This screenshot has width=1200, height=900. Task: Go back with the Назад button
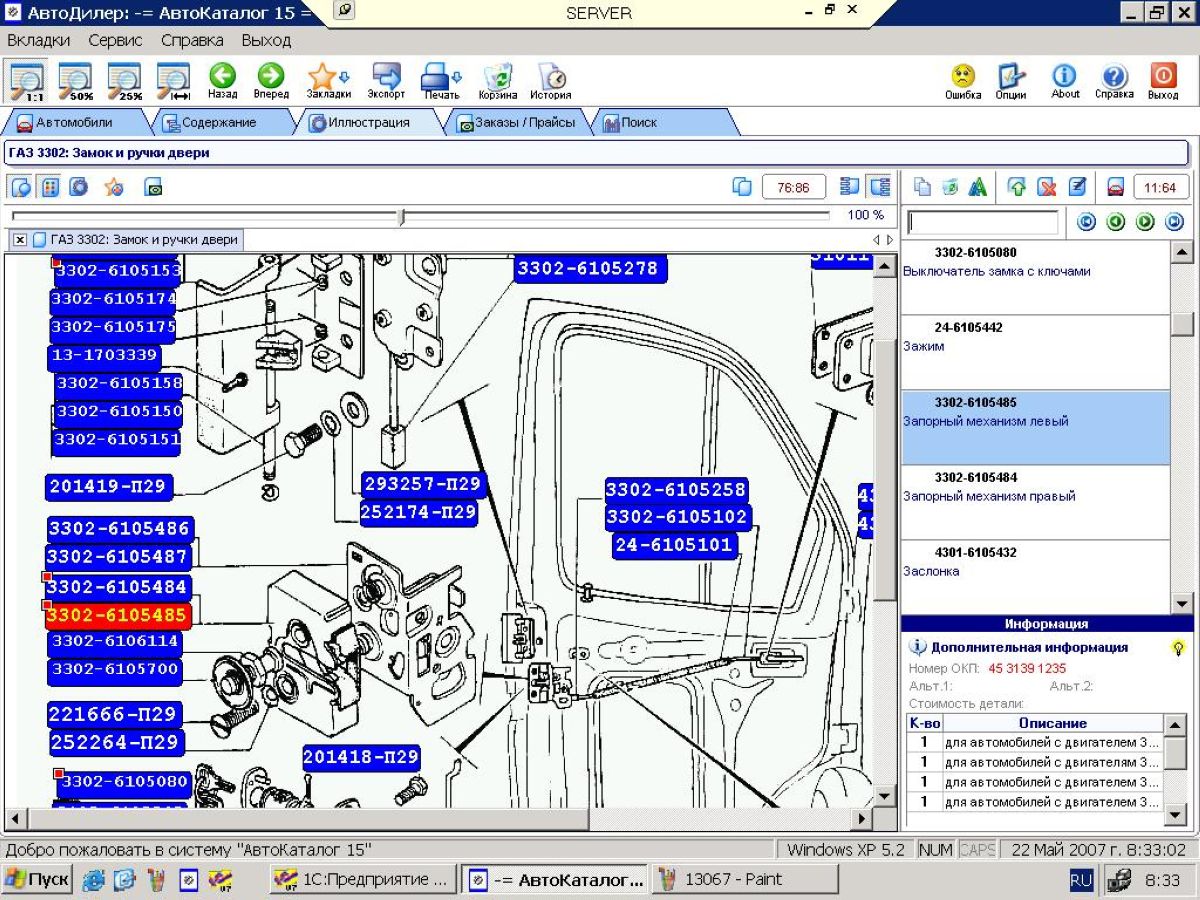tap(222, 81)
